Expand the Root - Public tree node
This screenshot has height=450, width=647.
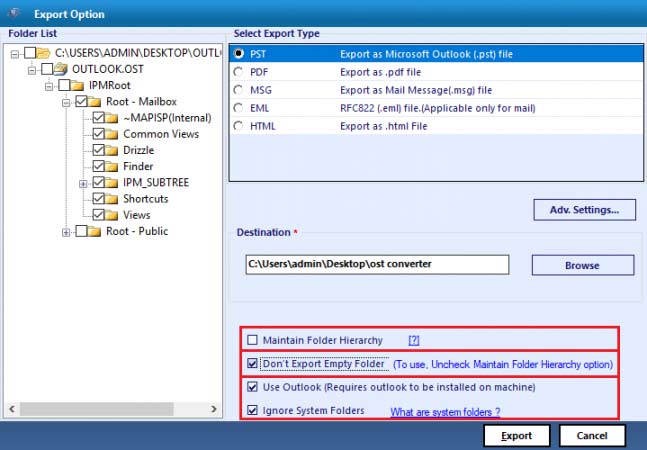(x=66, y=233)
